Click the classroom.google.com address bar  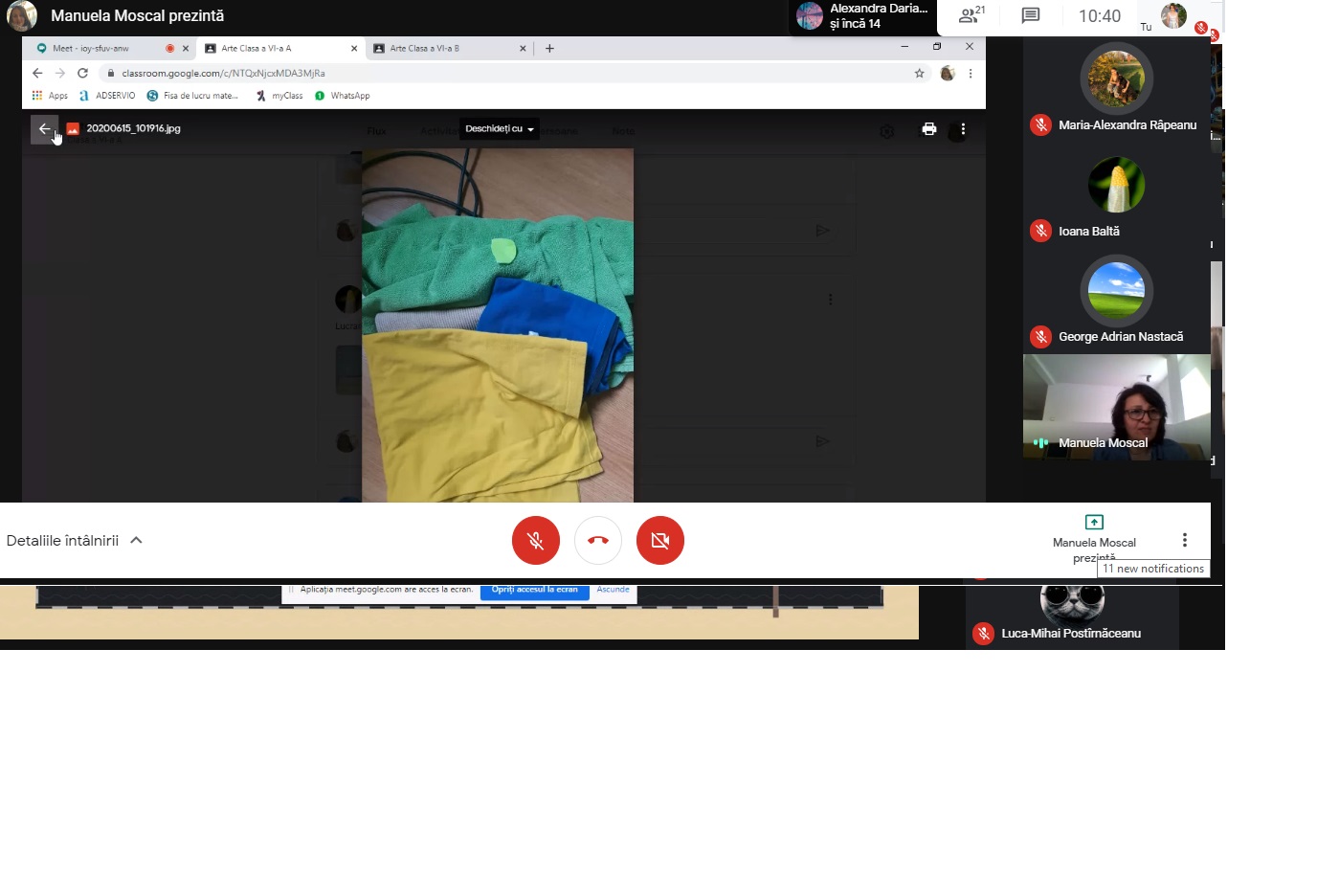[479, 73]
